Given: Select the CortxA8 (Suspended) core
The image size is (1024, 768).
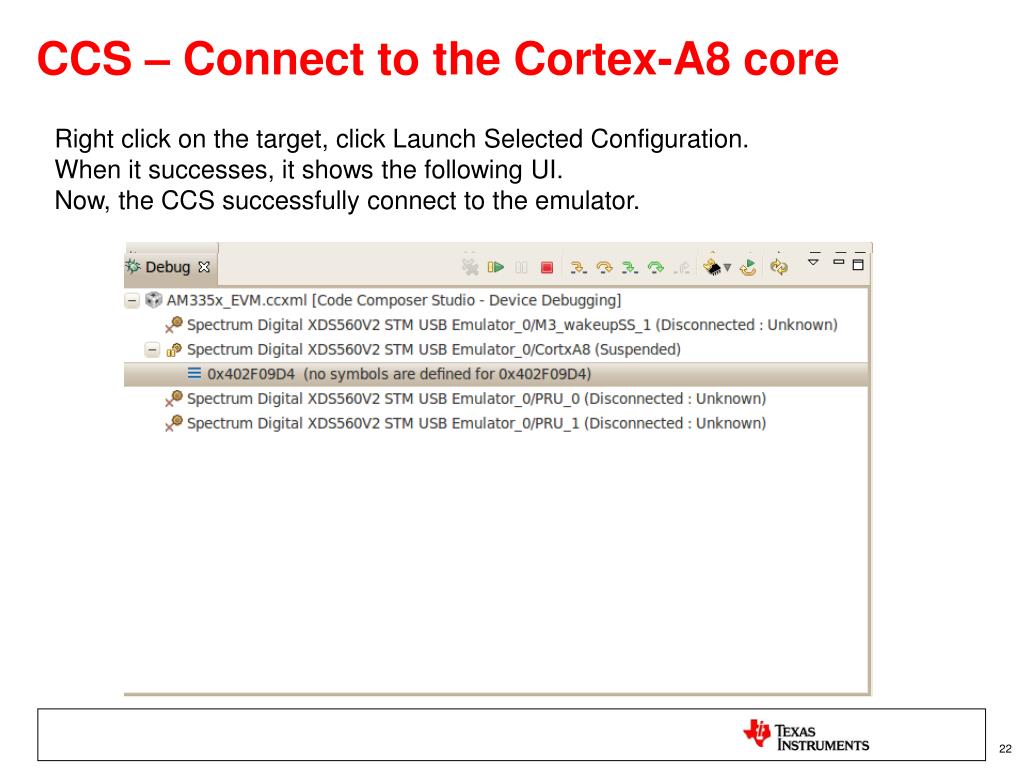Looking at the screenshot, I should 434,350.
